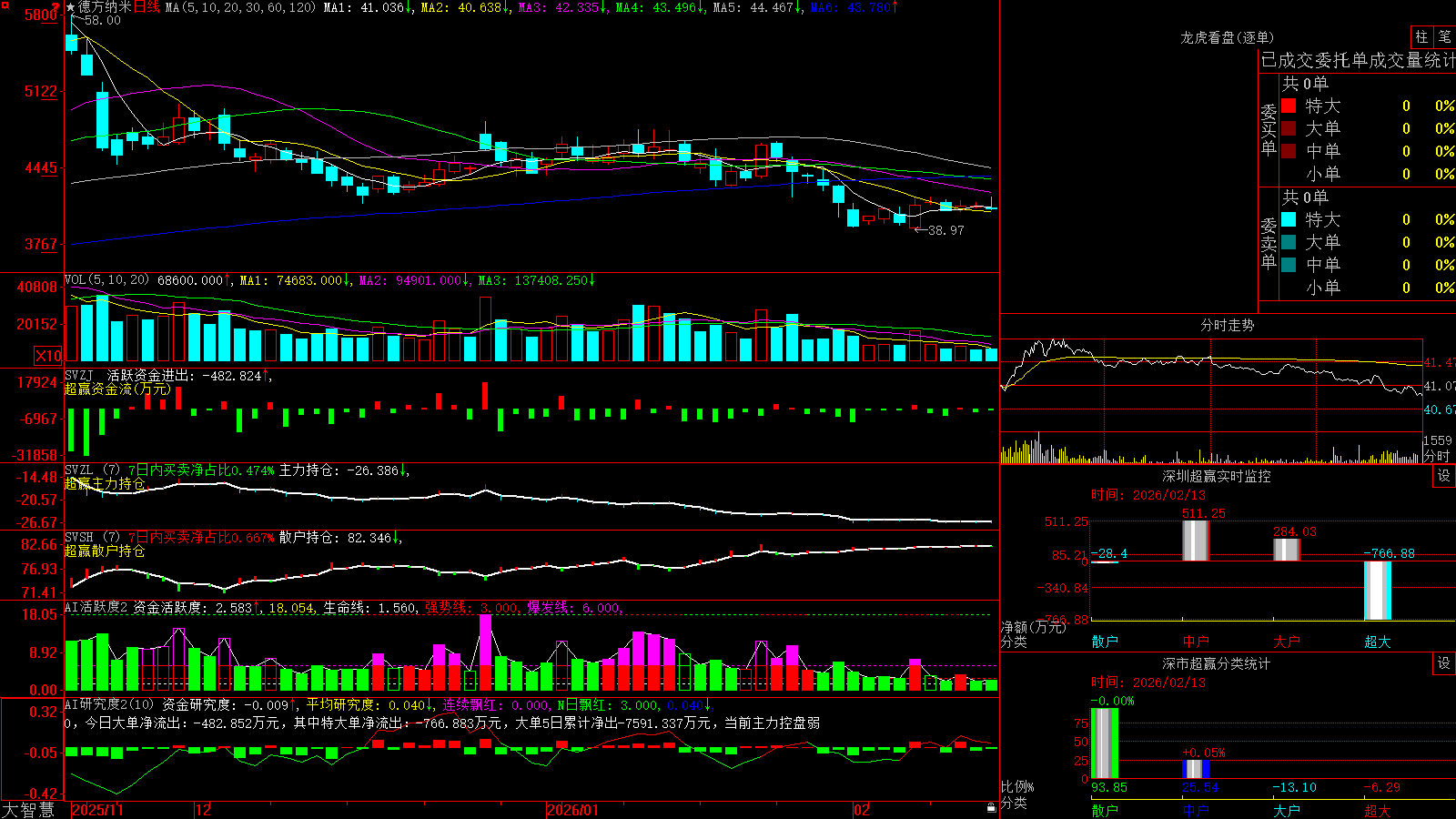Click the teal 大单 sell-order swatch
The height and width of the screenshot is (819, 1456).
coord(1289,242)
